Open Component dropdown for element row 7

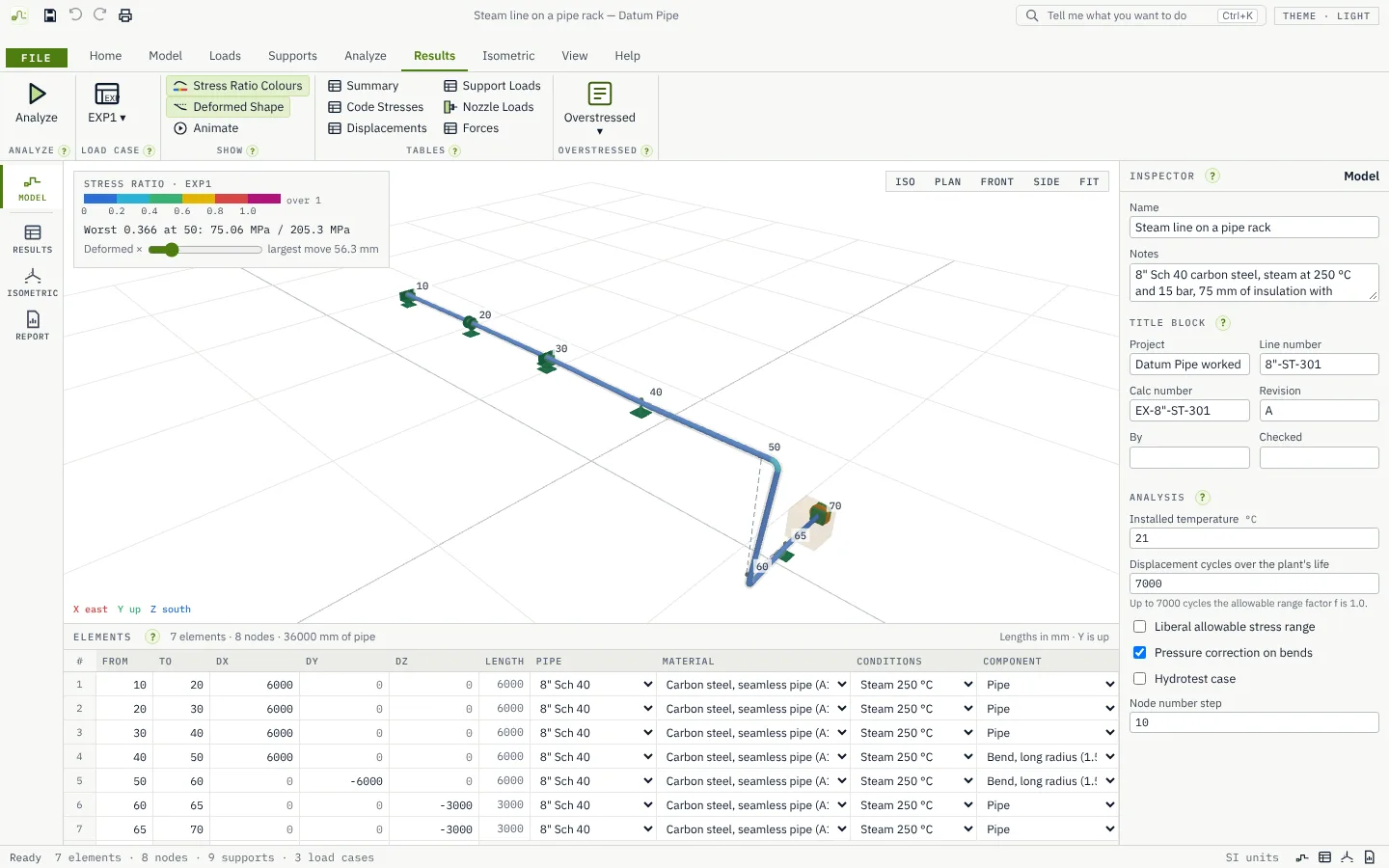pyautogui.click(x=1049, y=829)
